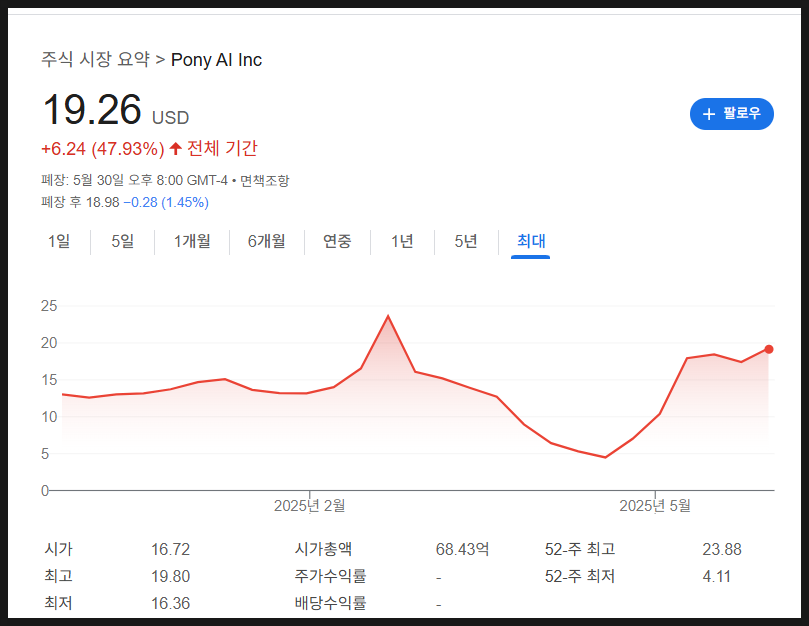Click the 시가총액 value 68.43억
Viewport: 809px width, 626px height.
[462, 549]
